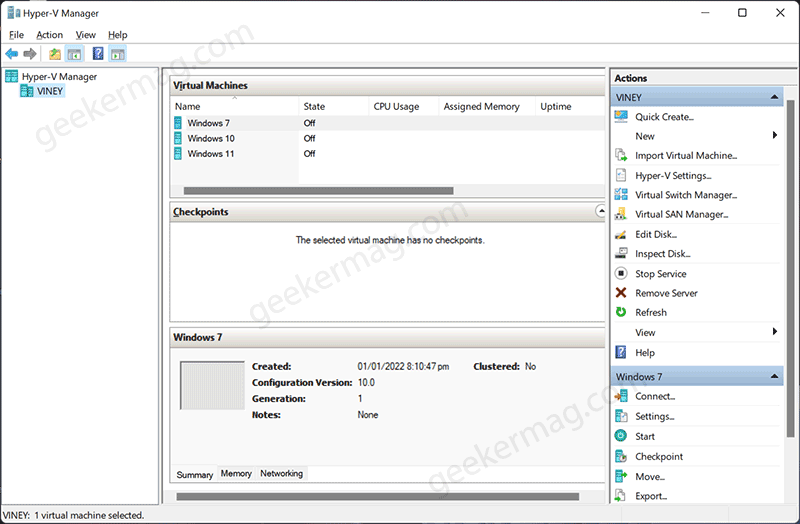This screenshot has width=800, height=524.
Task: Open Virtual Switch Manager... action
Action: click(686, 195)
